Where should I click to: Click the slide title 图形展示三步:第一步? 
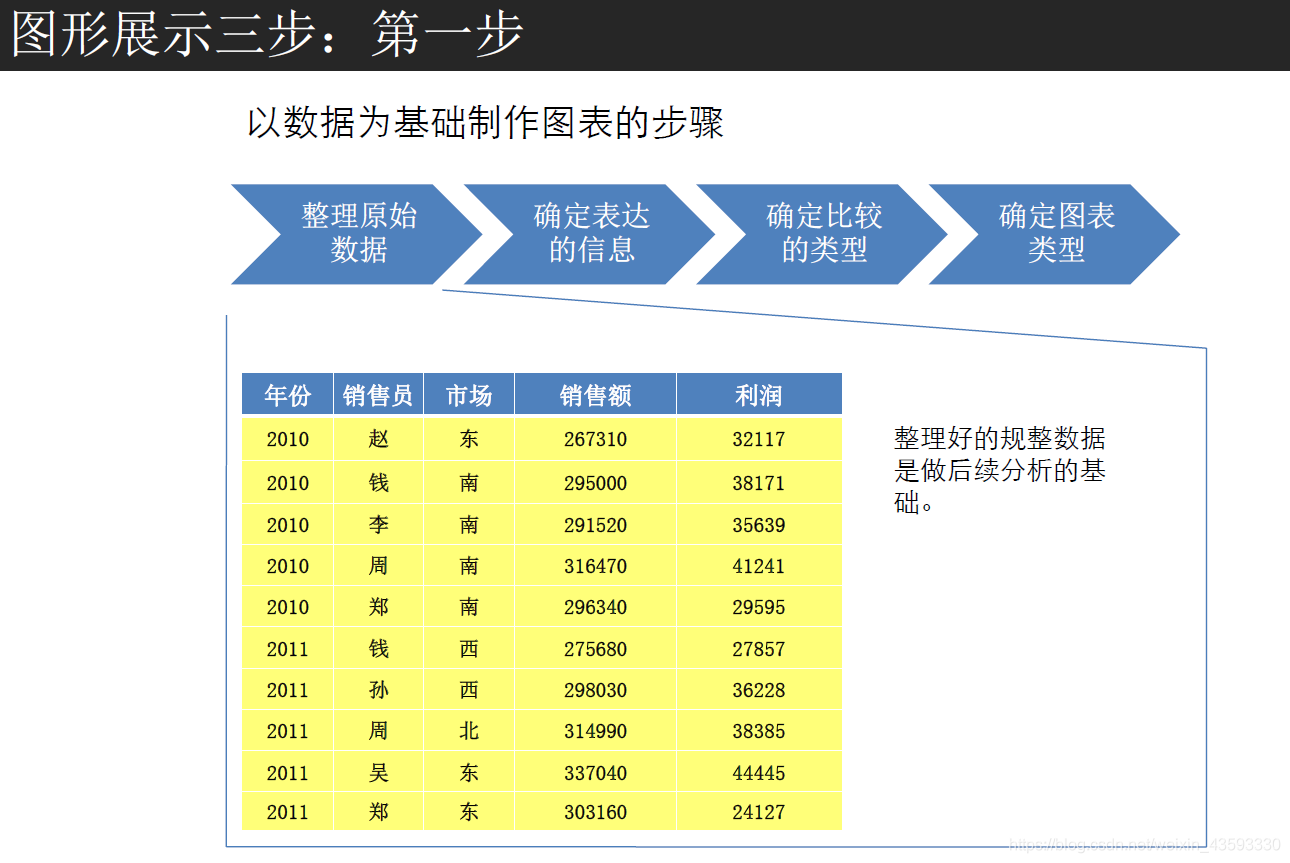pyautogui.click(x=268, y=35)
